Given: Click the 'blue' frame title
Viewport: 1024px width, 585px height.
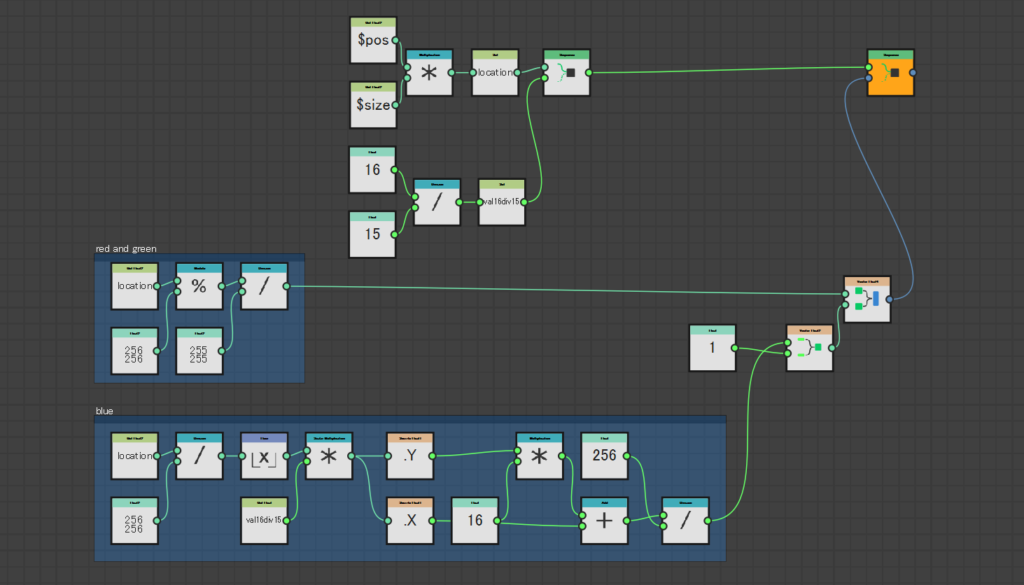Looking at the screenshot, I should [105, 411].
